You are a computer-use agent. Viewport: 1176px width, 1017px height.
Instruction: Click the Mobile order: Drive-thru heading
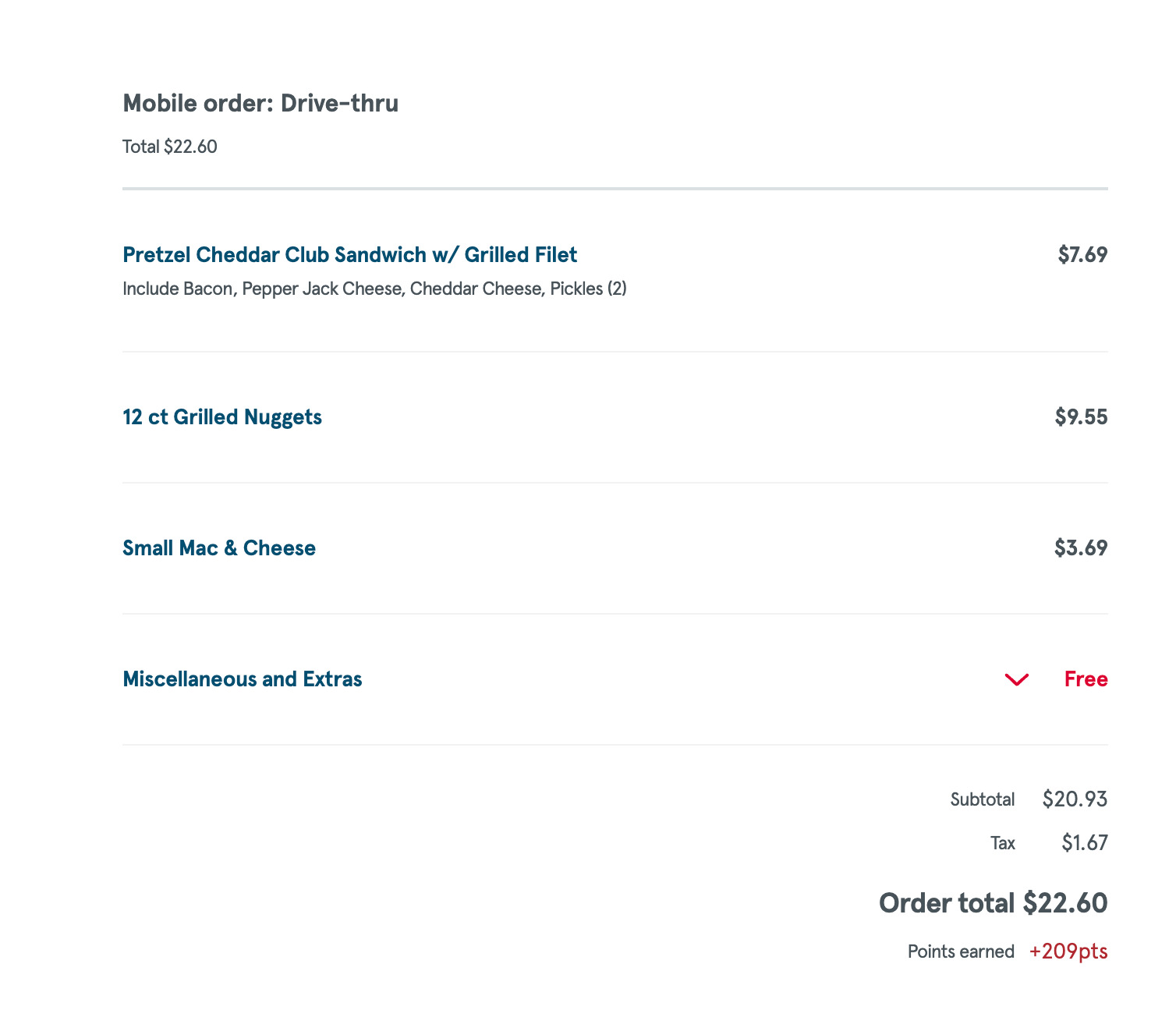[x=260, y=103]
